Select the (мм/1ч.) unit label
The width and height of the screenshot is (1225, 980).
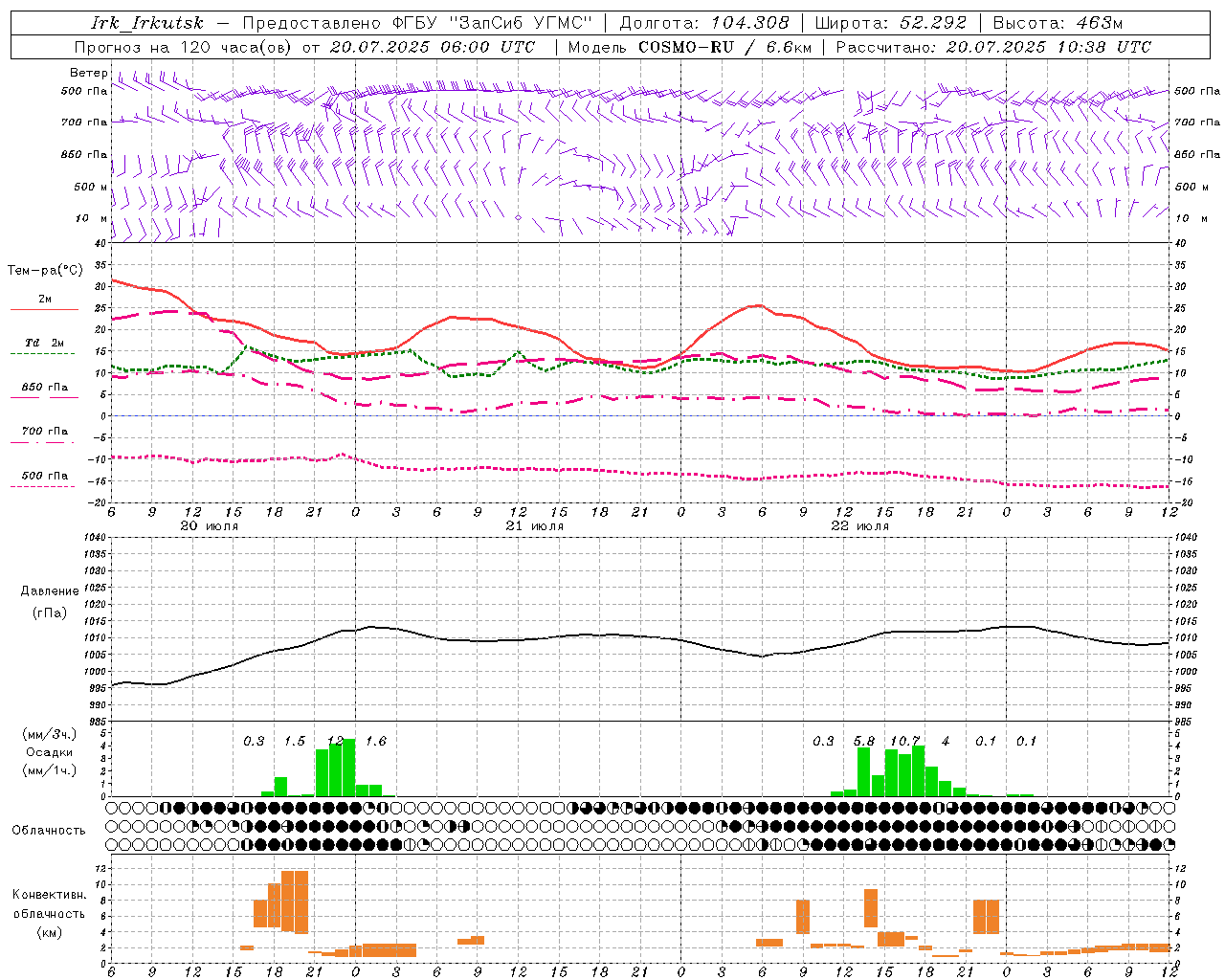tap(49, 770)
